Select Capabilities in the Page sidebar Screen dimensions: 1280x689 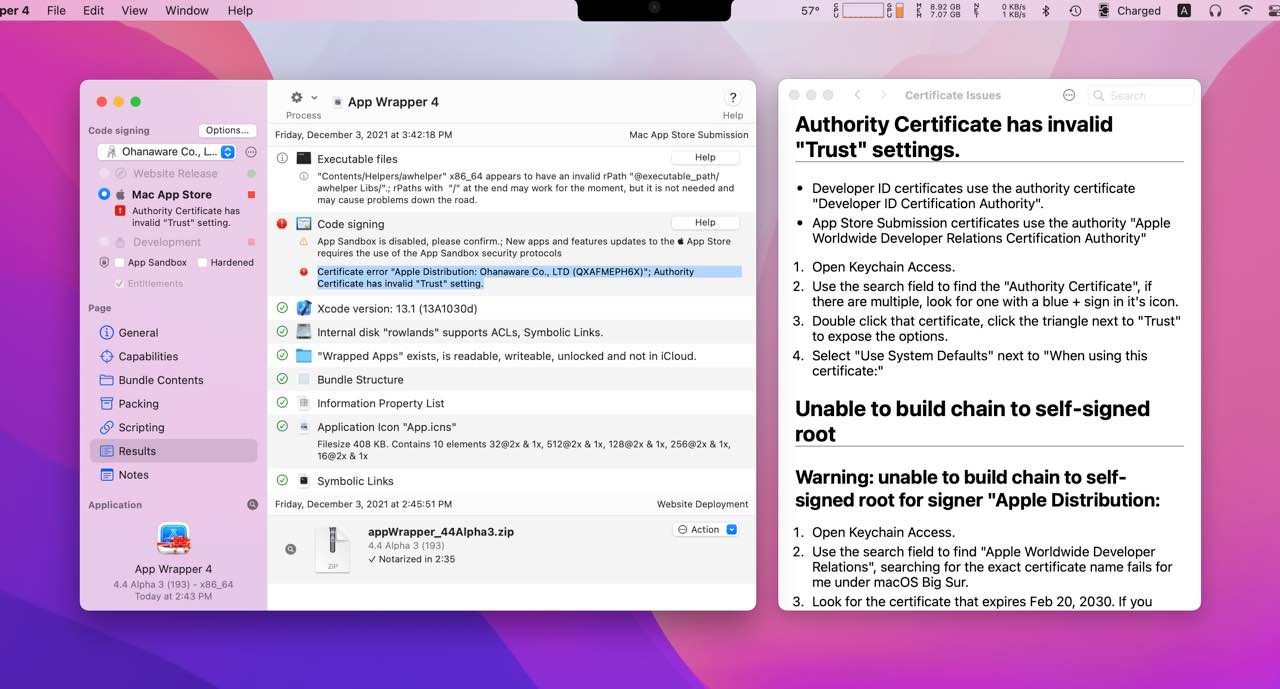coord(148,357)
